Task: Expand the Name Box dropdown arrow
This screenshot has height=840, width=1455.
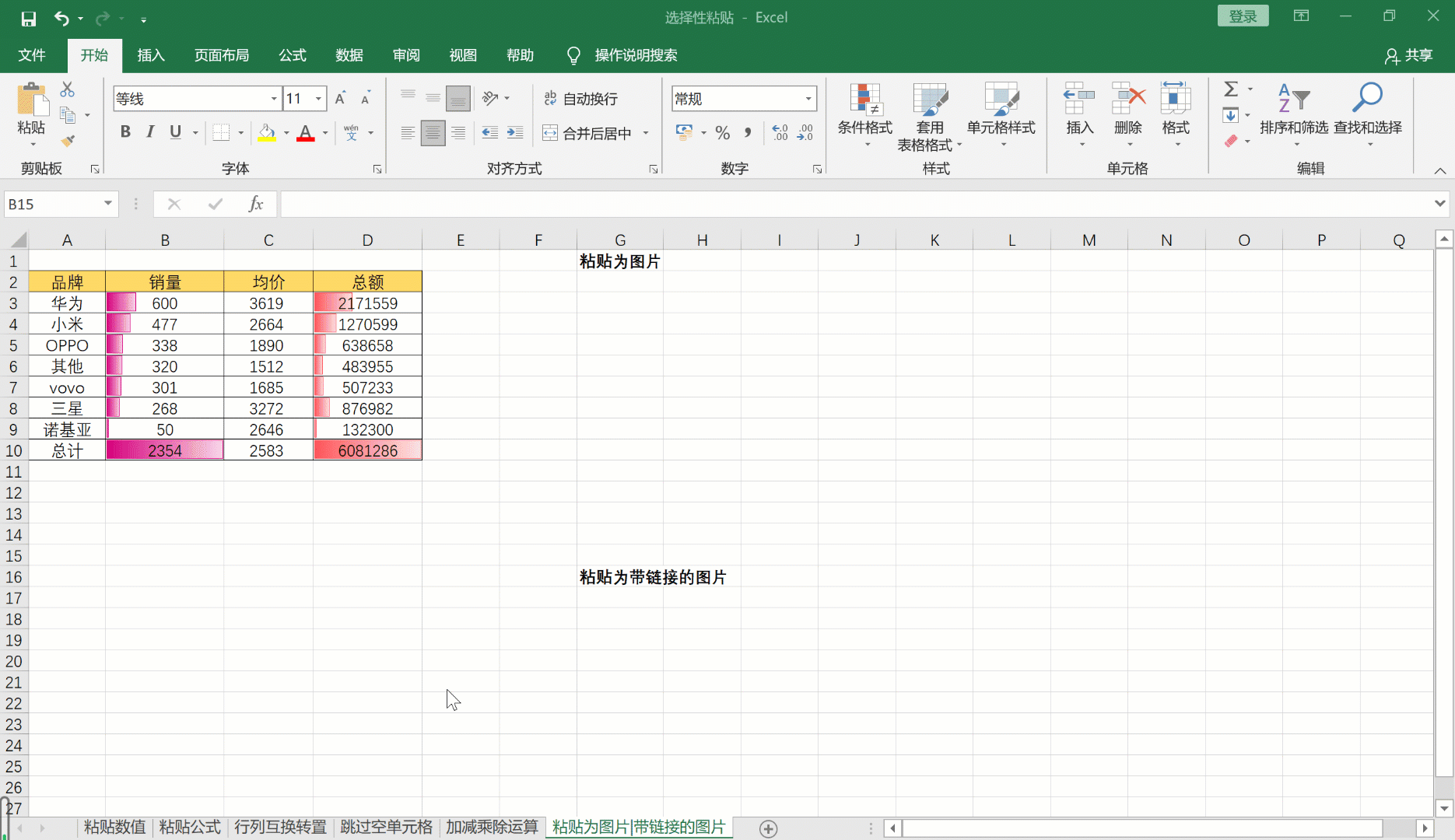Action: coord(107,204)
